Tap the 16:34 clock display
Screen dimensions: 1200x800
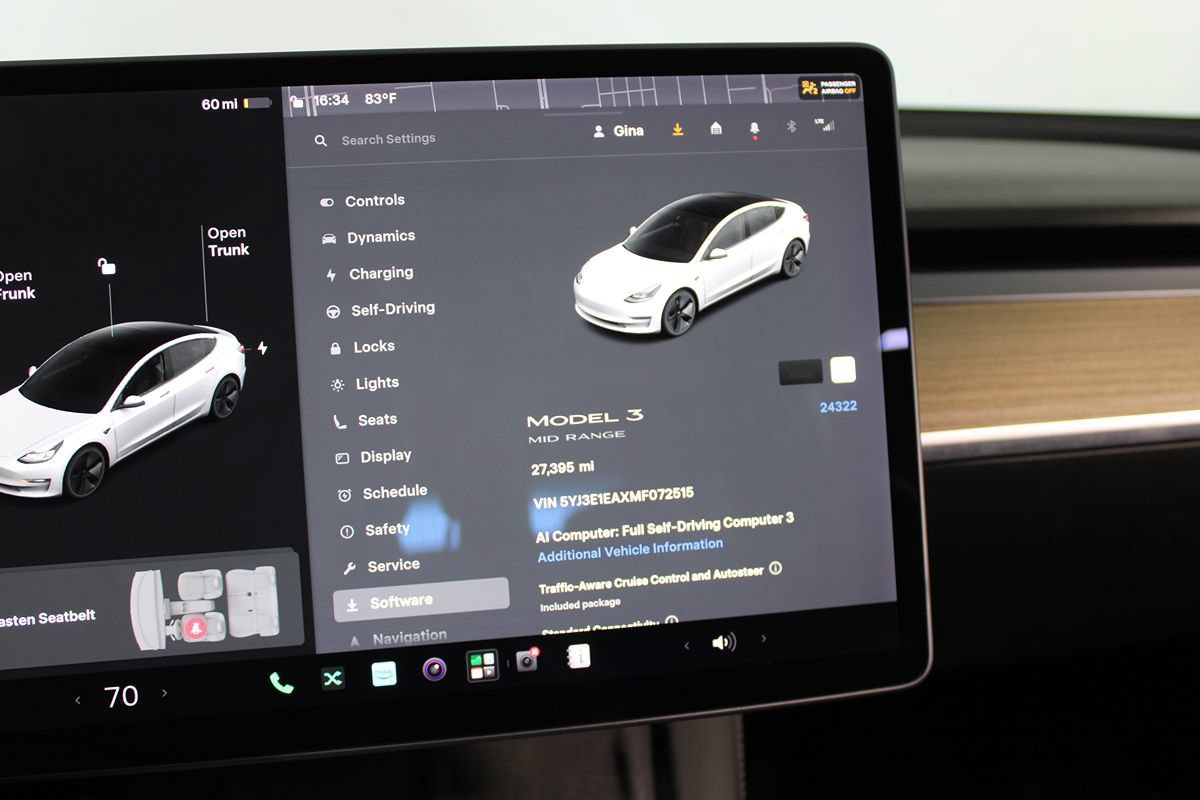tap(330, 101)
